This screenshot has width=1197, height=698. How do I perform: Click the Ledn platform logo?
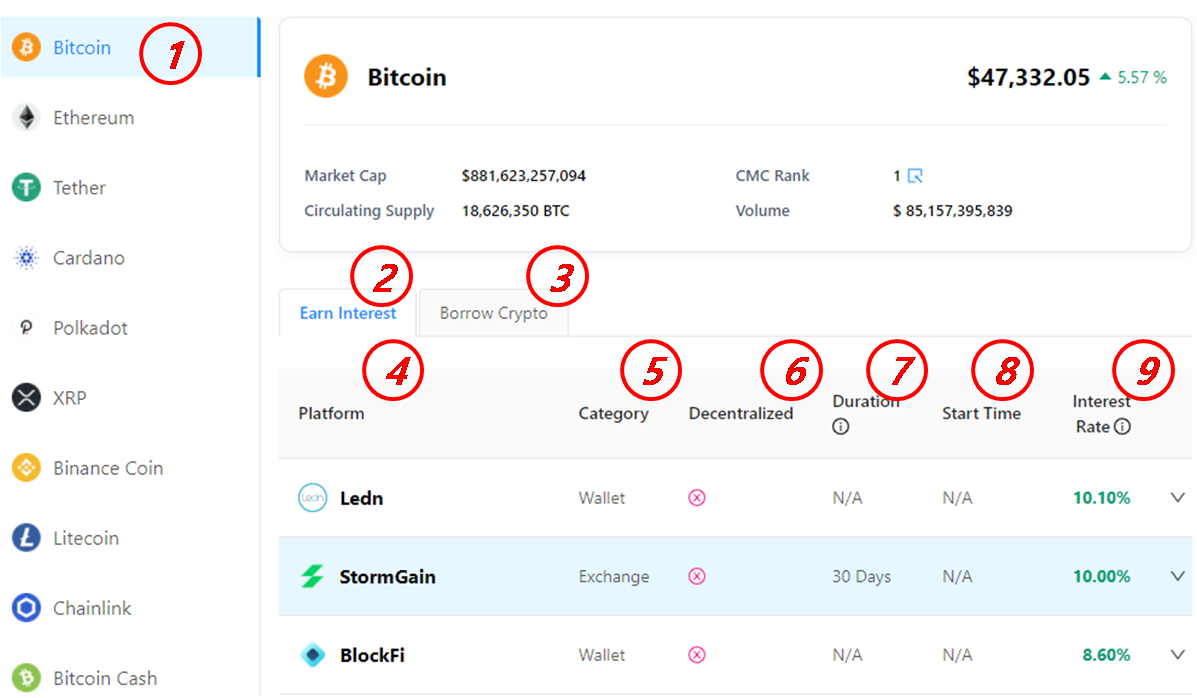(x=312, y=498)
